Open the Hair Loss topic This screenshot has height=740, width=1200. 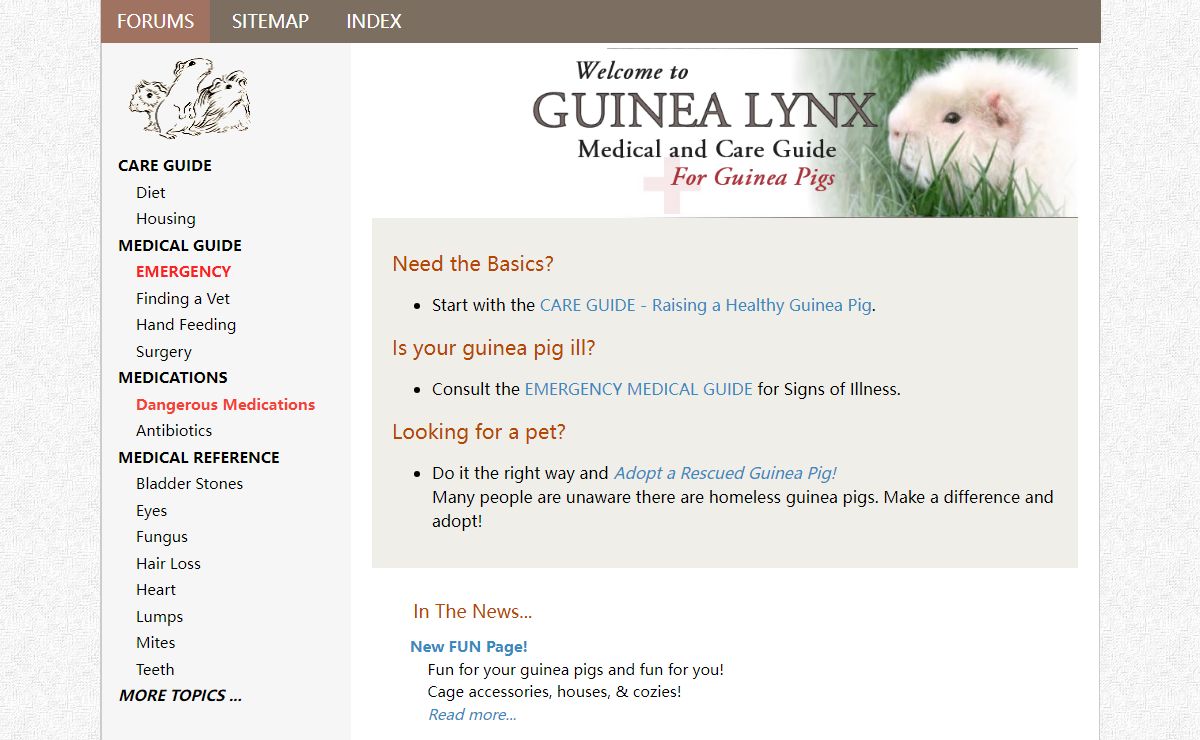168,563
